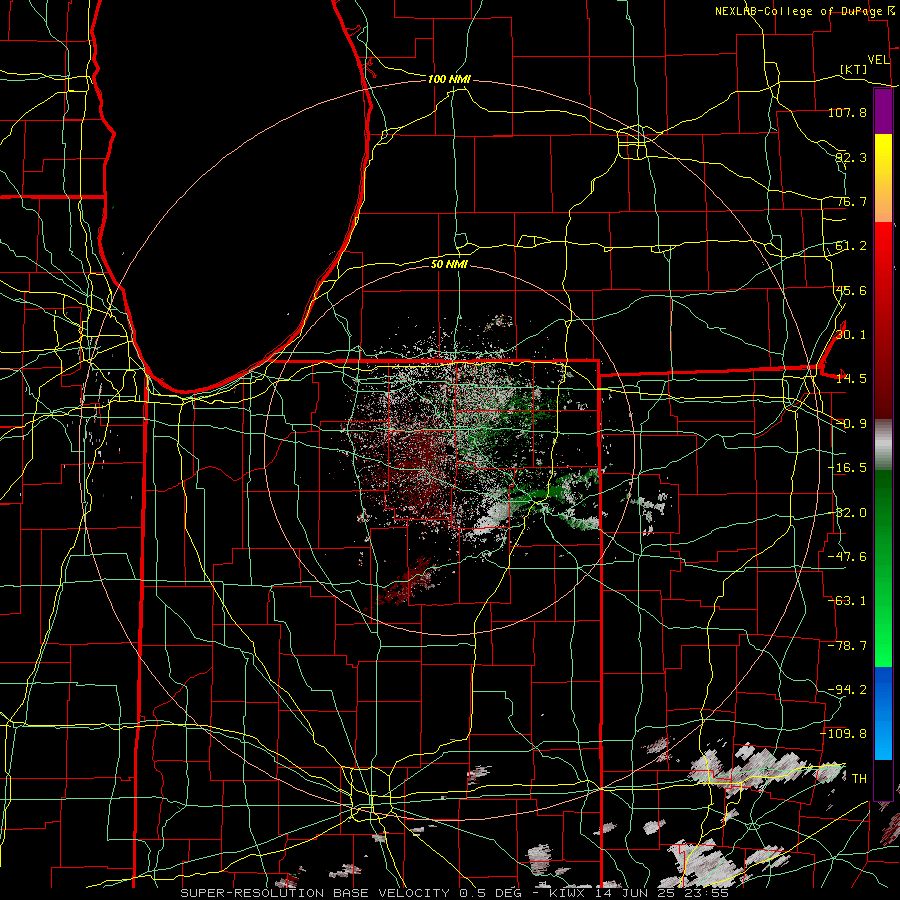Image resolution: width=900 pixels, height=900 pixels.
Task: Click the 45.6 velocity scale value
Action: coord(851,290)
